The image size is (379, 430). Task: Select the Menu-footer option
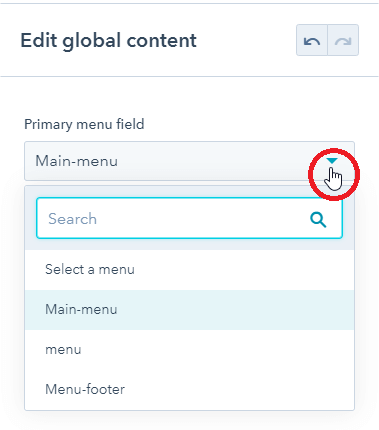[189, 389]
